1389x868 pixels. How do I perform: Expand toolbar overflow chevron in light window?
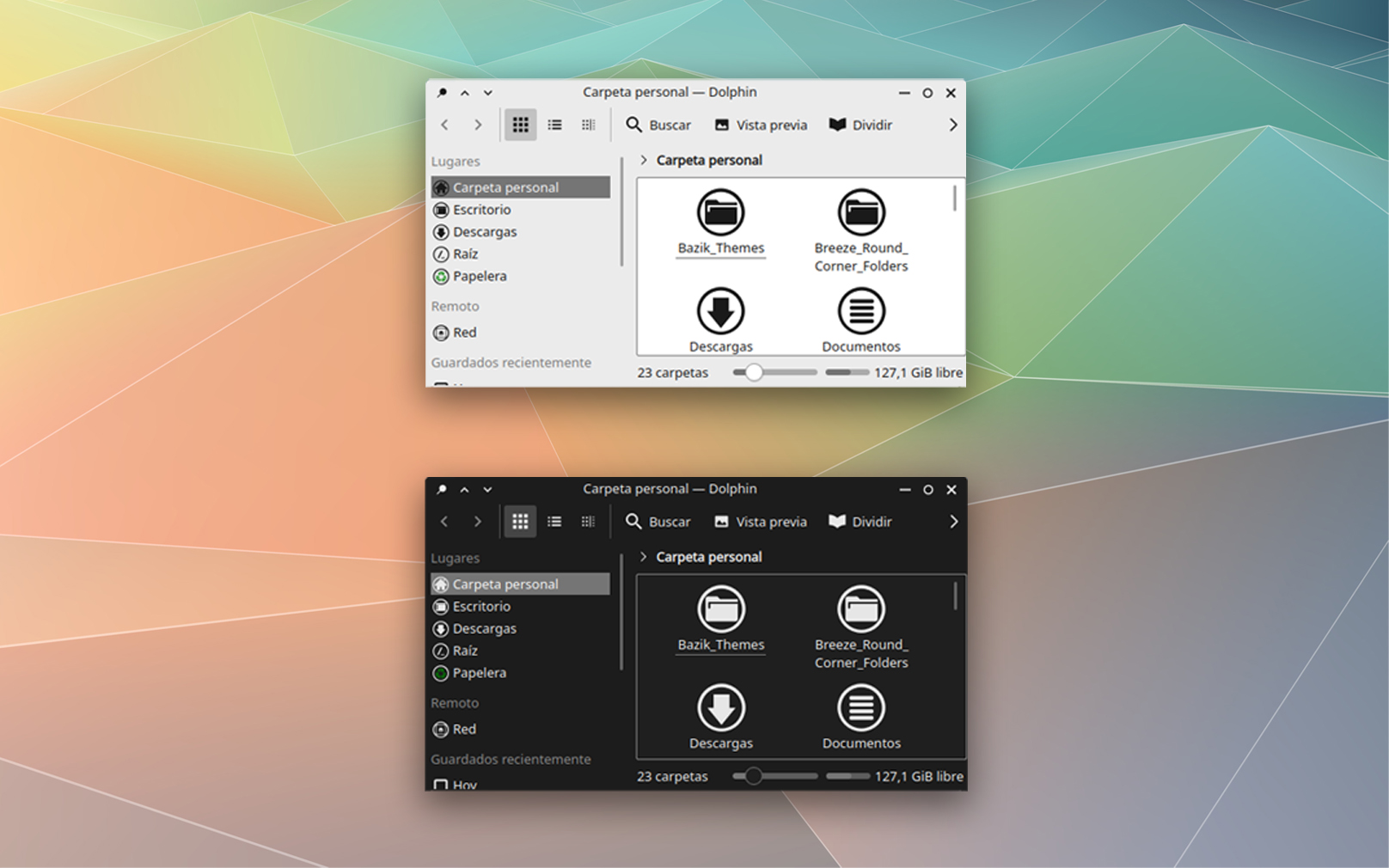pos(952,125)
